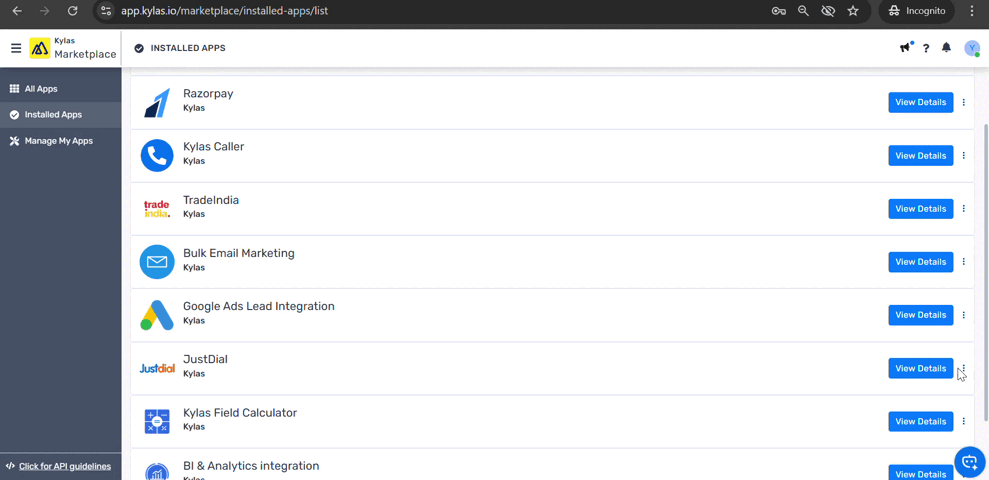The width and height of the screenshot is (989, 480).
Task: Click the Razorpay app name
Action: [x=208, y=93]
